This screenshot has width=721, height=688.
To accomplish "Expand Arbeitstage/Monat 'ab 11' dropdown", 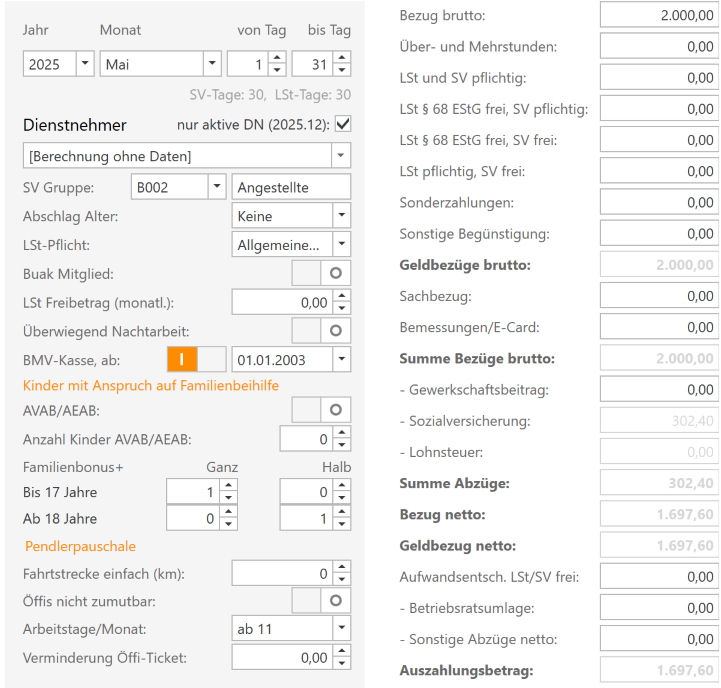I will (x=341, y=628).
